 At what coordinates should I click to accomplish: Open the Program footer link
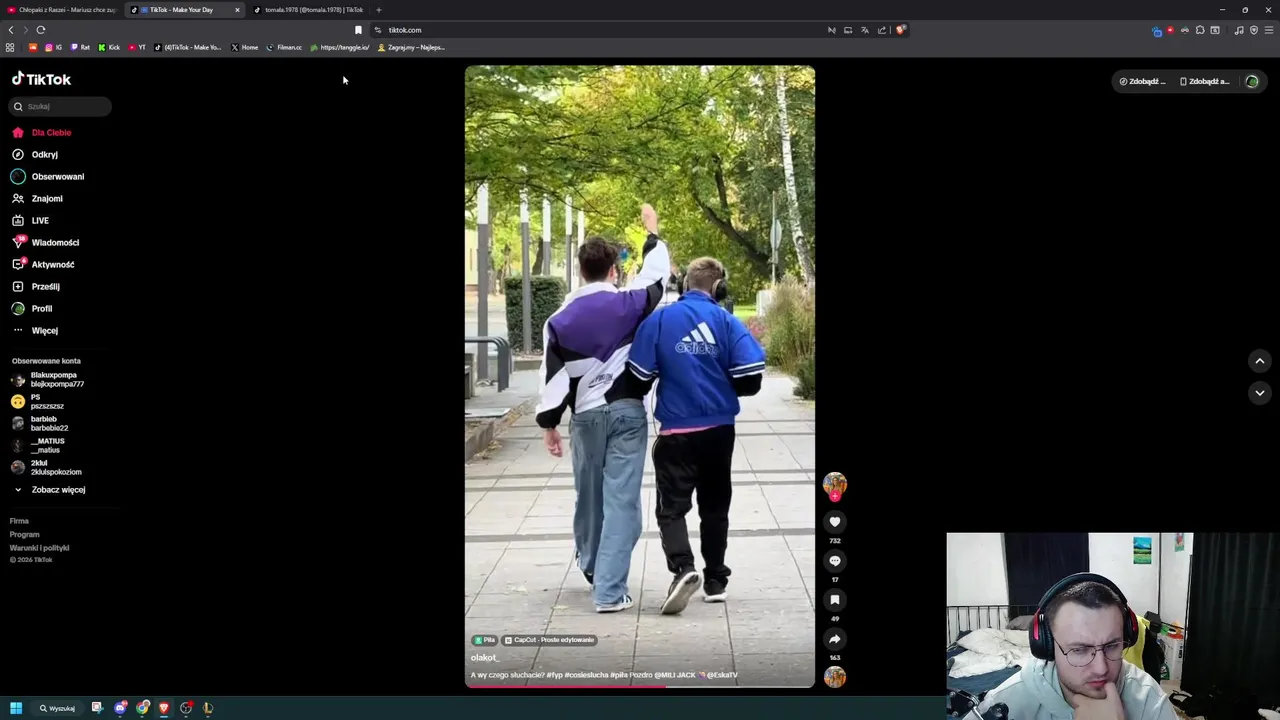(x=24, y=534)
